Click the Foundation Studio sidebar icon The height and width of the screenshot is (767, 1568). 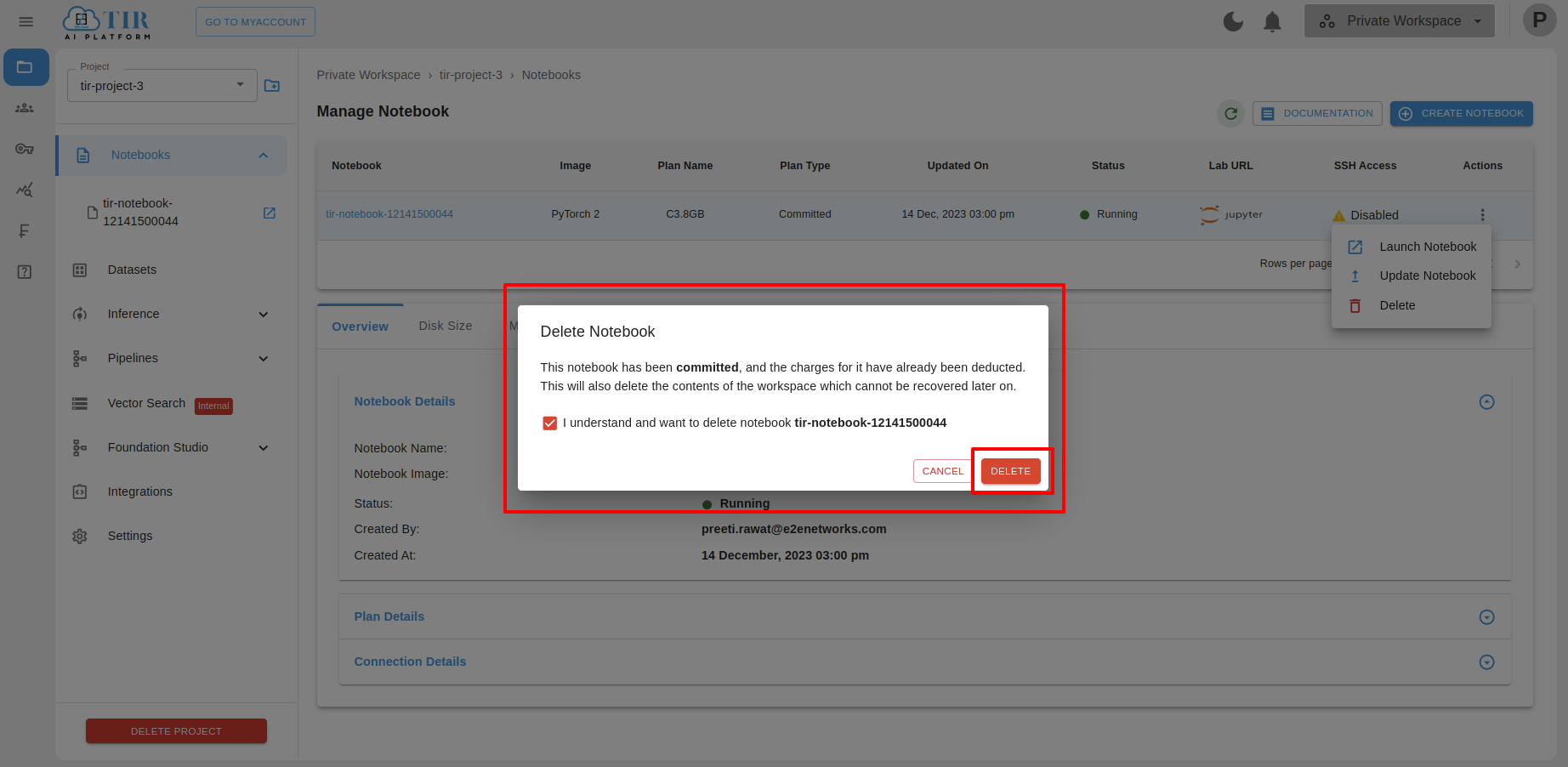[x=80, y=448]
